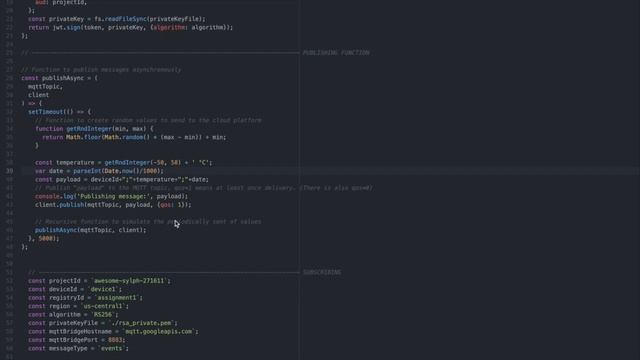Click the 'return jwt.sign(token, privateKey...' line
Screen dimensions: 640x360
tap(131, 27)
